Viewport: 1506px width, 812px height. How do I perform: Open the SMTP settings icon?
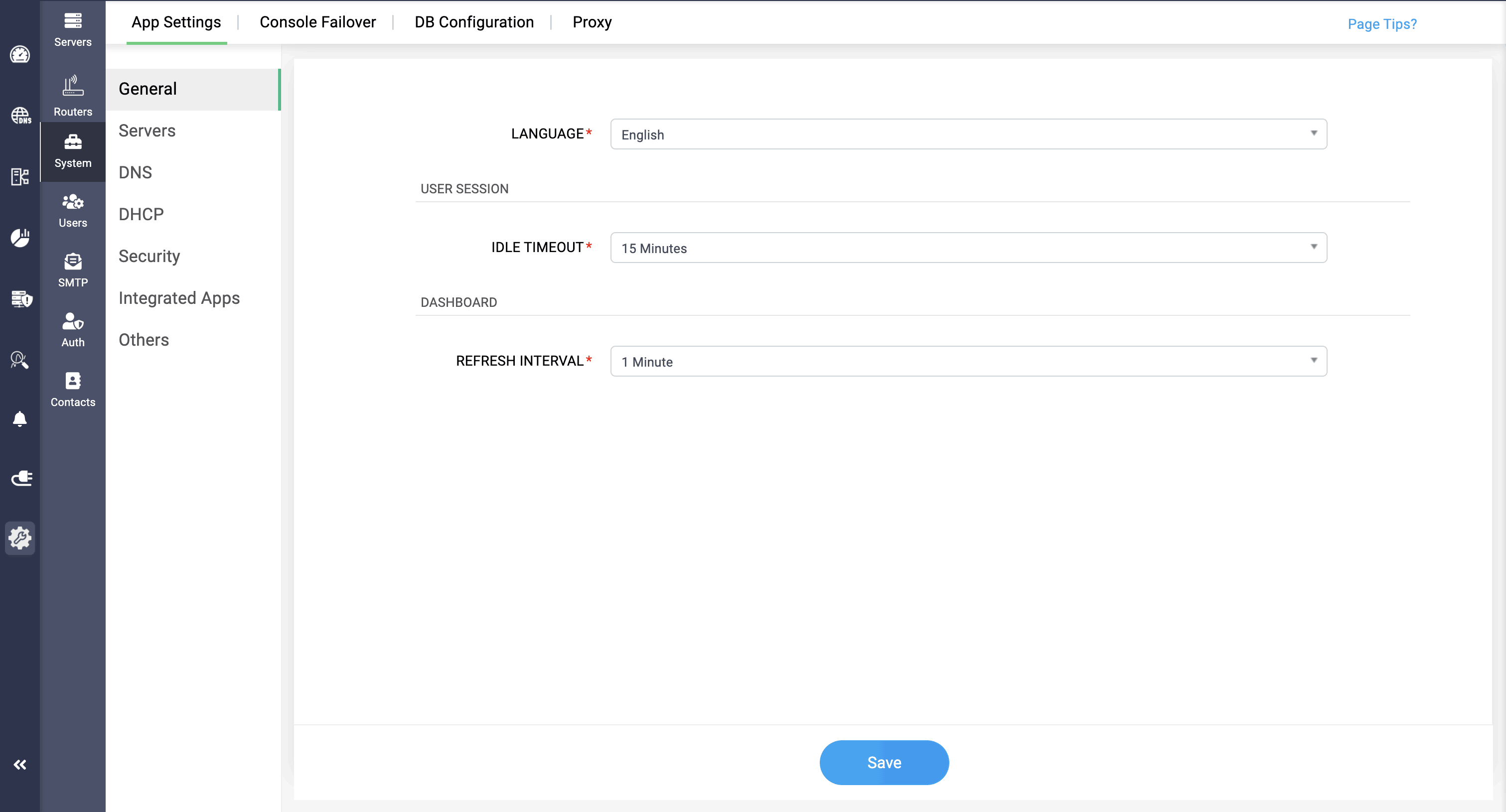pyautogui.click(x=72, y=270)
